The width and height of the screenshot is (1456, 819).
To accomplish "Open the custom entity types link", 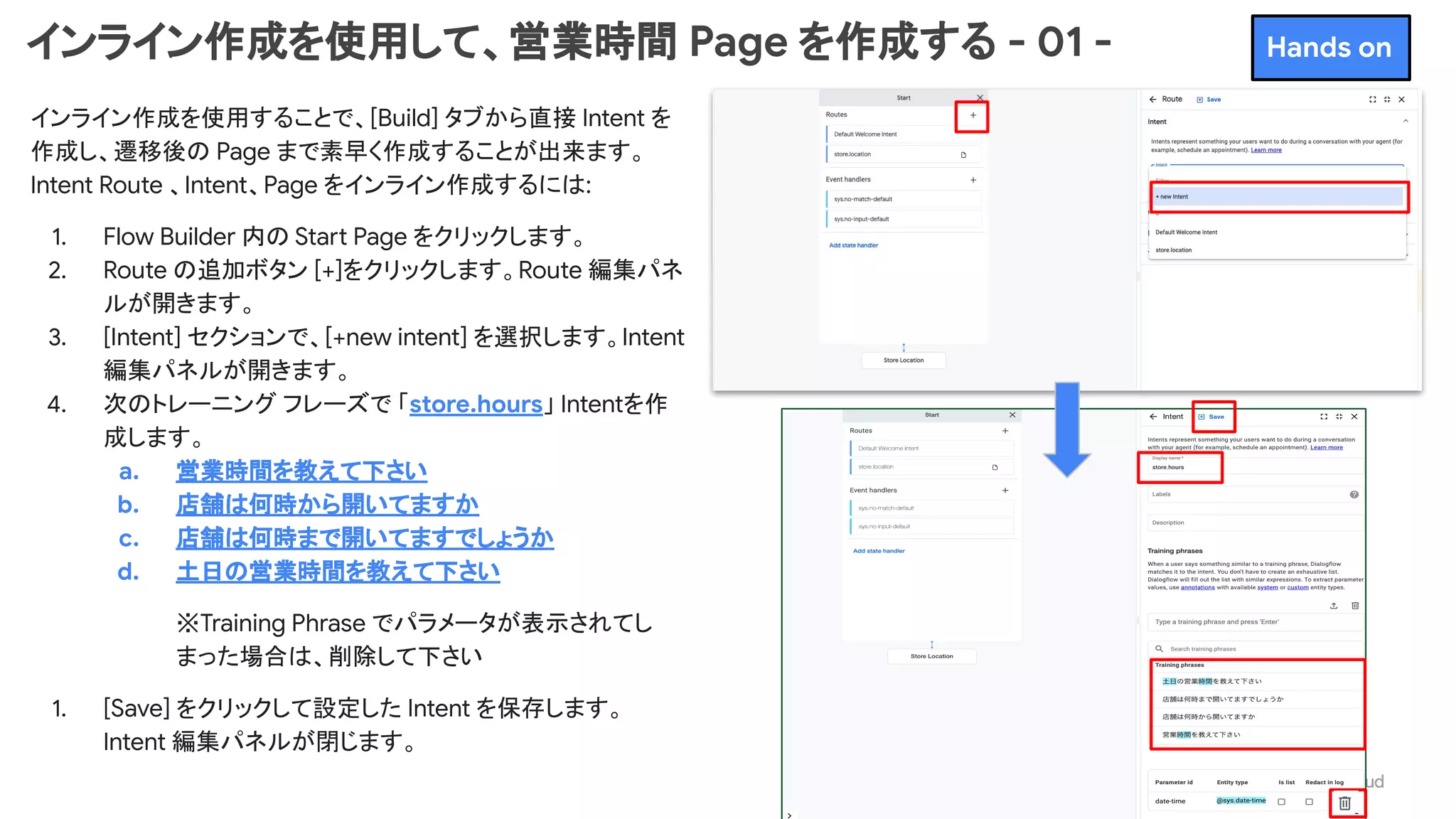I will [x=1297, y=587].
